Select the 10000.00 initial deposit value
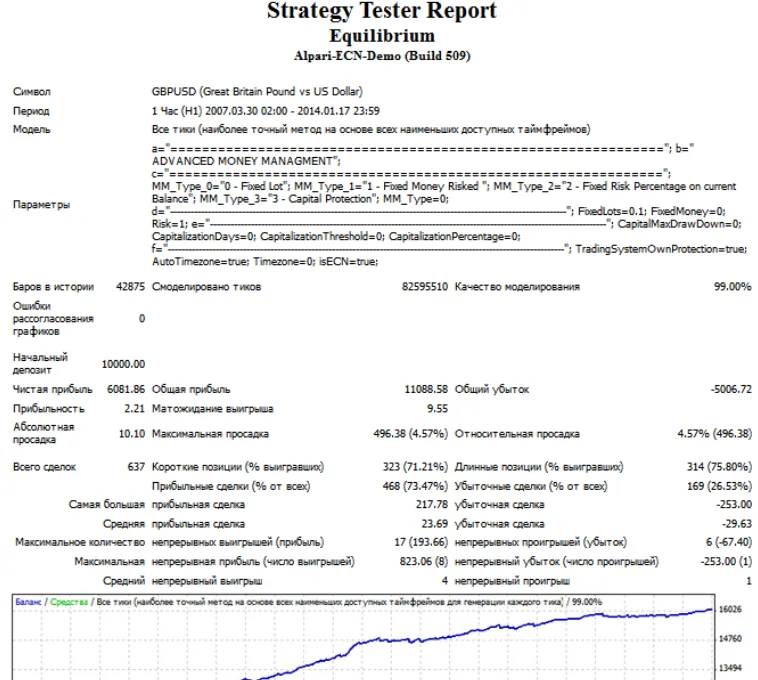This screenshot has height=680, width=758. [x=123, y=364]
